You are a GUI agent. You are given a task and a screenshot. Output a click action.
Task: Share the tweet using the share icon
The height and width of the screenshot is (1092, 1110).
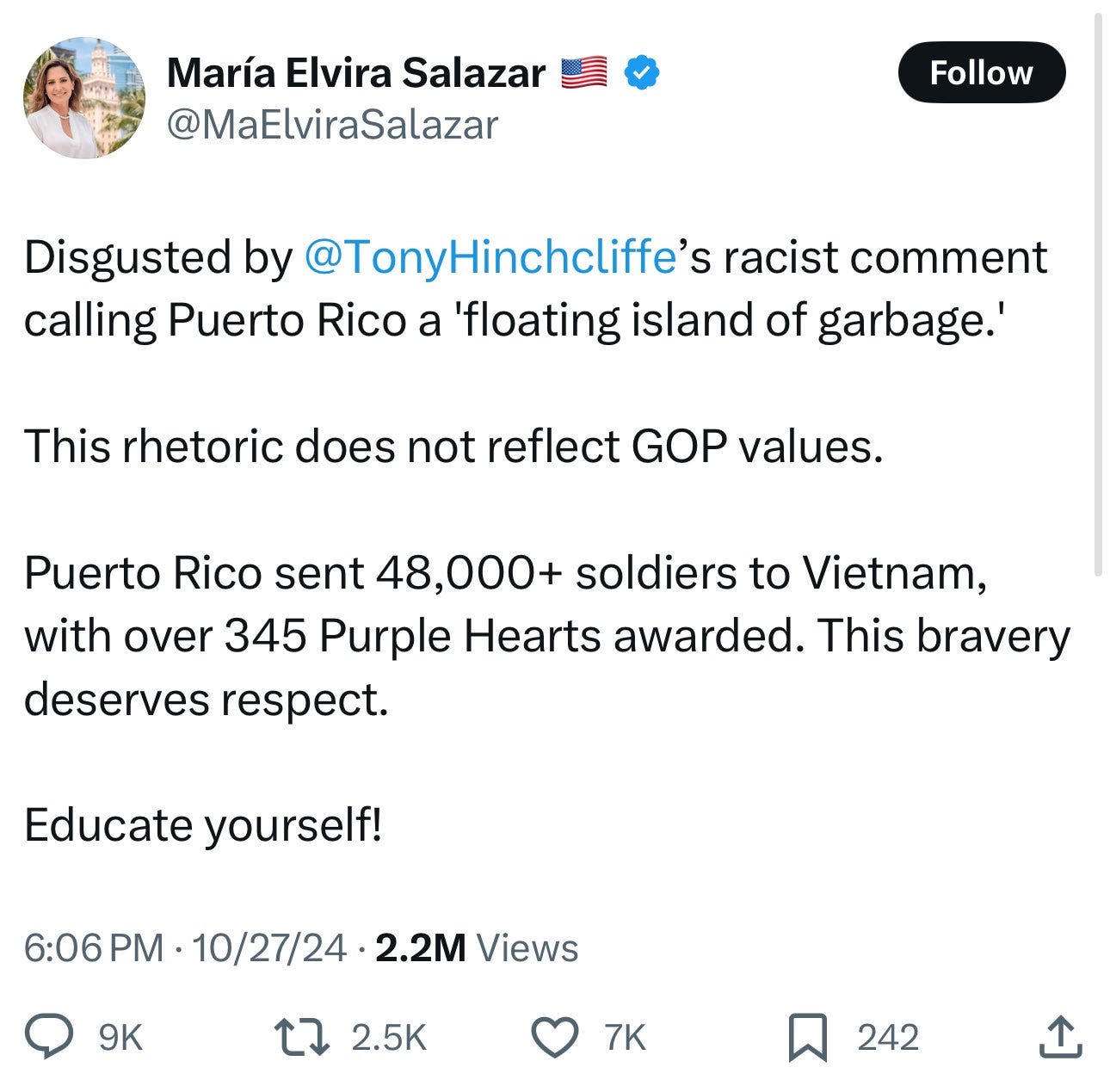(1060, 1037)
